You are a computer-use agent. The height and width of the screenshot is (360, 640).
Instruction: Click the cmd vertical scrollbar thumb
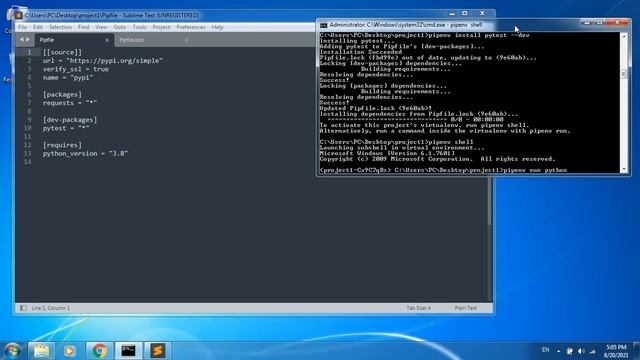pyautogui.click(x=624, y=74)
